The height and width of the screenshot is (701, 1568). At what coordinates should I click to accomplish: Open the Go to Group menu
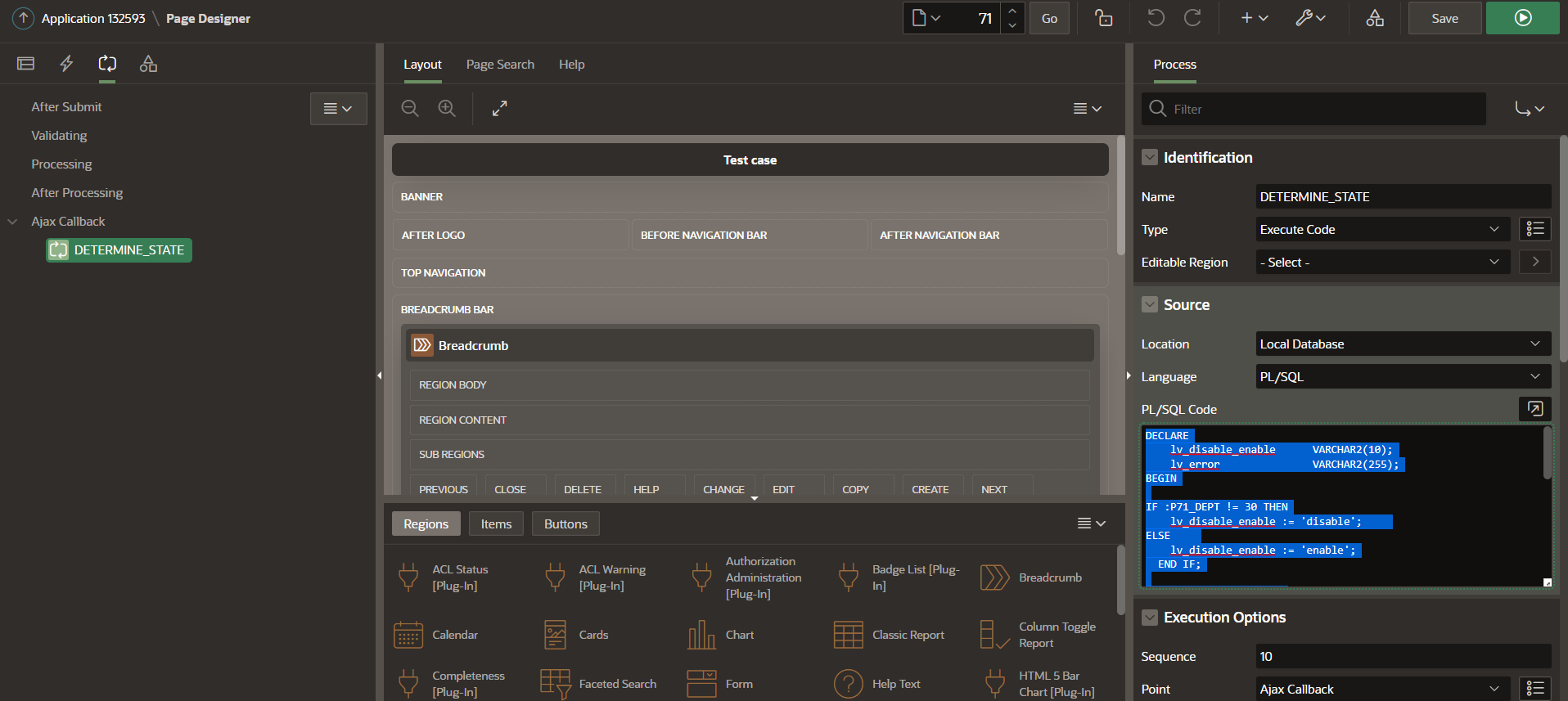[1529, 109]
